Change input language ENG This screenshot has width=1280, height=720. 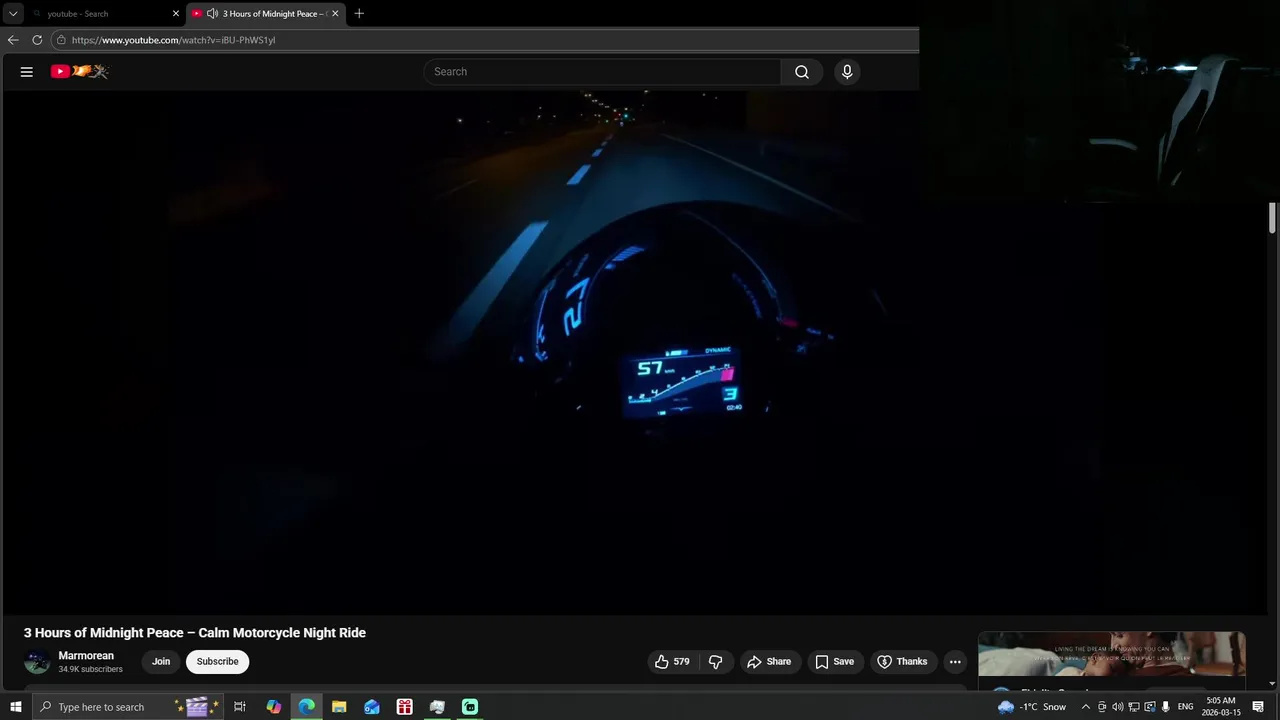1186,707
